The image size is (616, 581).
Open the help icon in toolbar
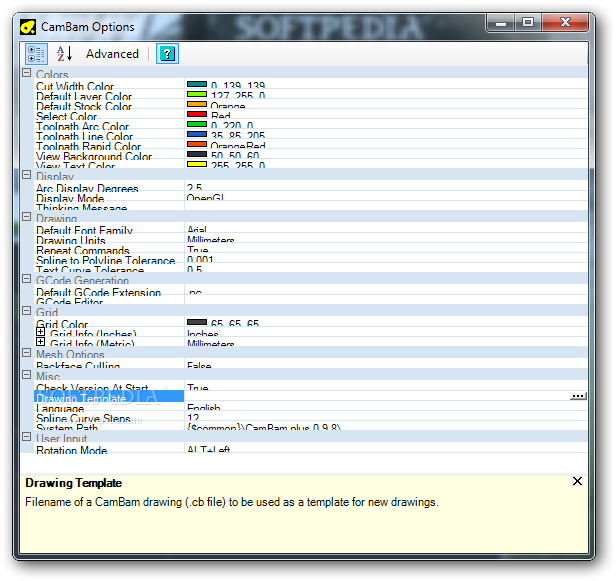(x=167, y=54)
